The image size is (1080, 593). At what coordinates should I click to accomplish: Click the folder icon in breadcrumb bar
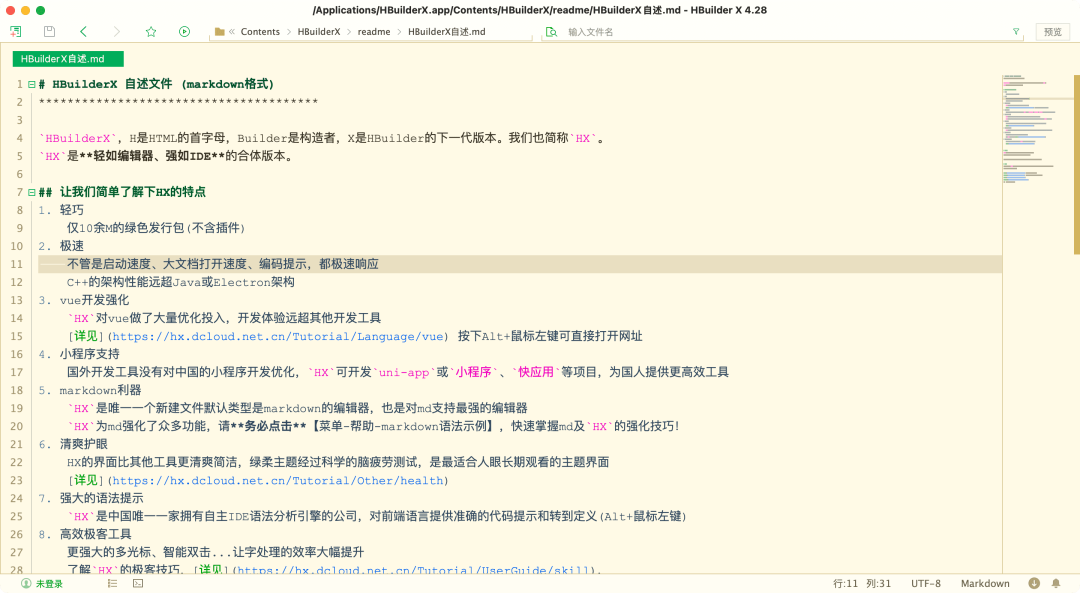[x=220, y=32]
